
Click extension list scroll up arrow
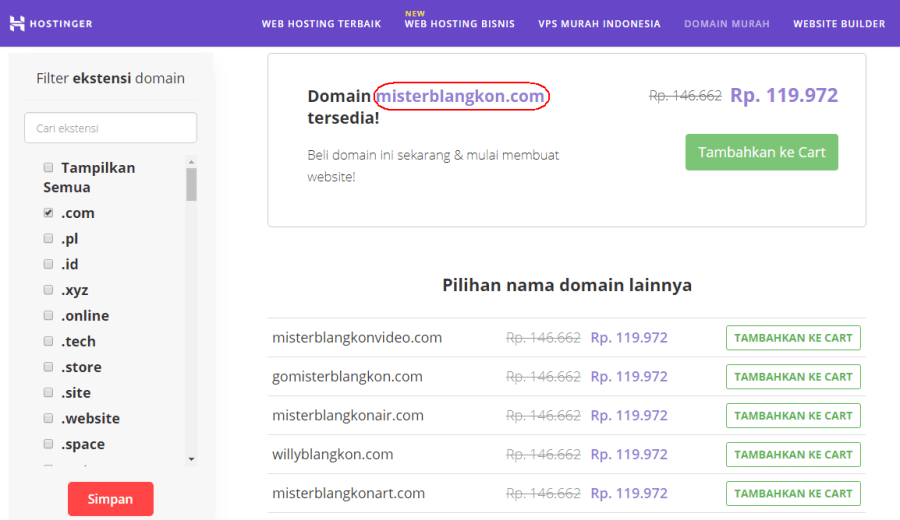(x=192, y=162)
